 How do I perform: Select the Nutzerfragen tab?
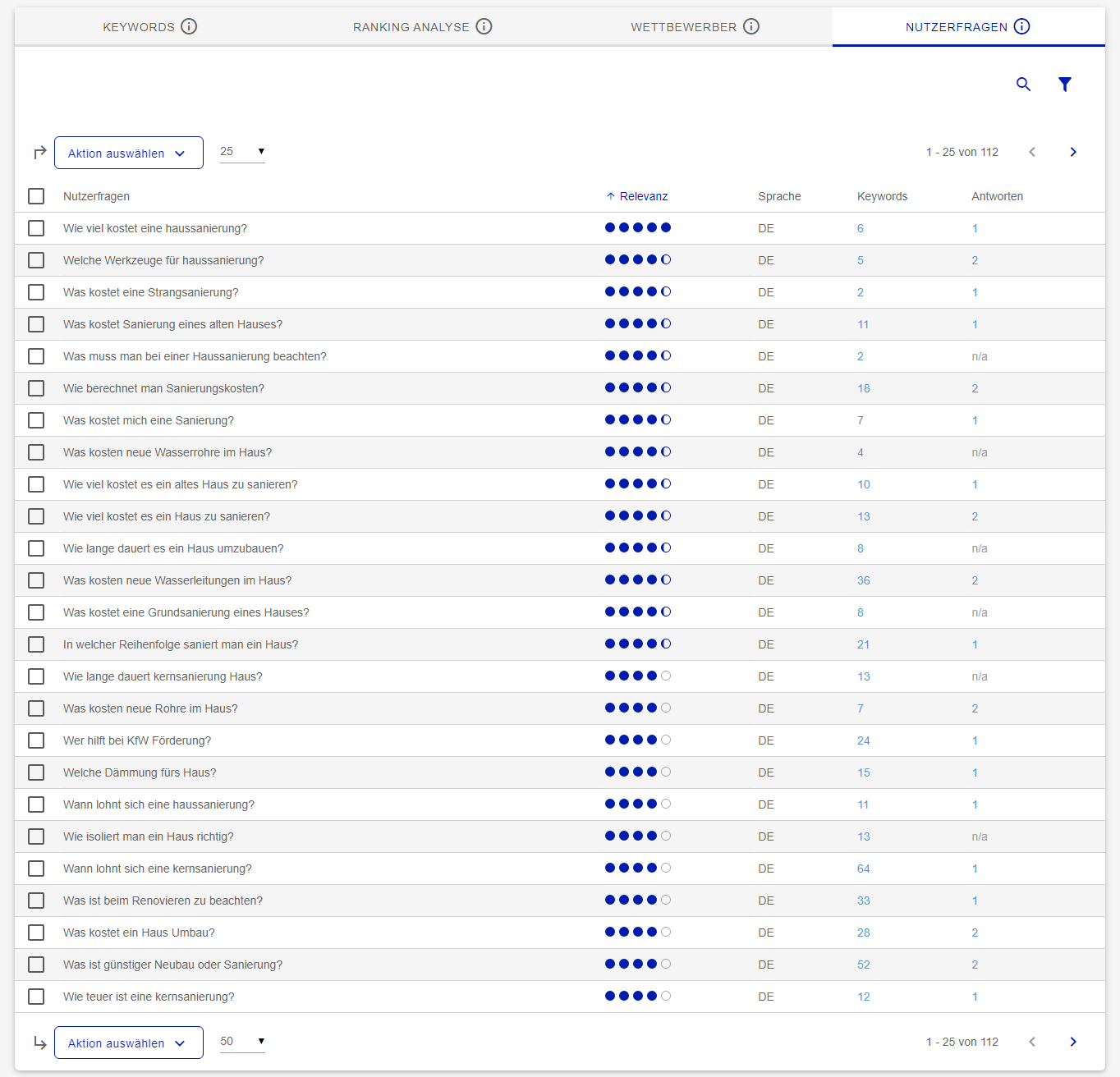click(x=967, y=26)
